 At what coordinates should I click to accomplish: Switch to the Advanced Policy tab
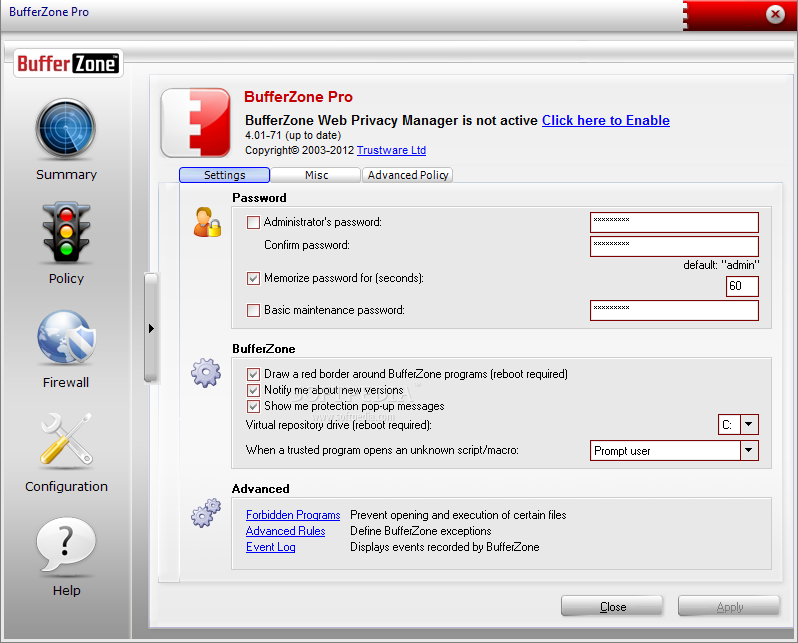tap(408, 175)
